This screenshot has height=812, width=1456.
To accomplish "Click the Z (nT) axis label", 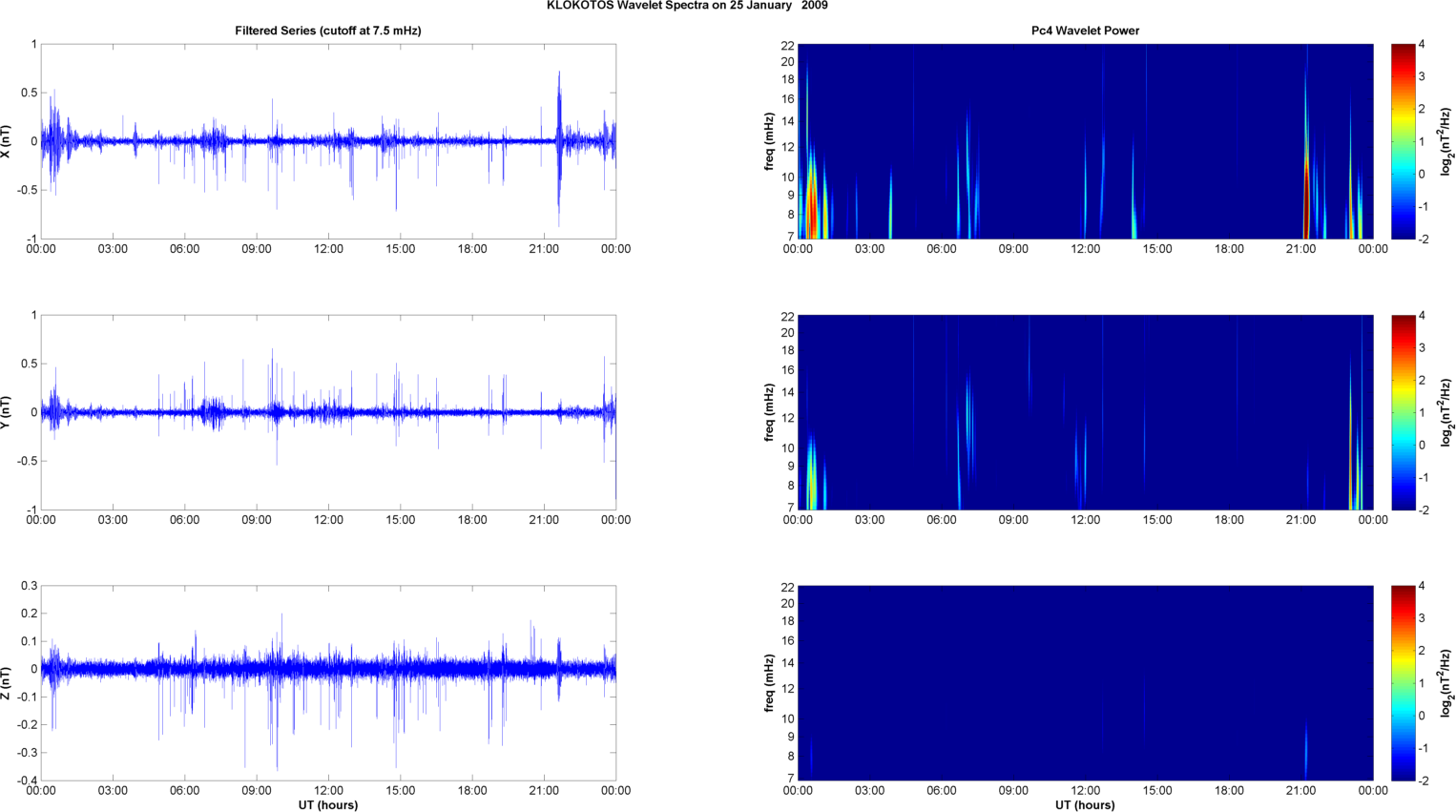I will click(6, 683).
